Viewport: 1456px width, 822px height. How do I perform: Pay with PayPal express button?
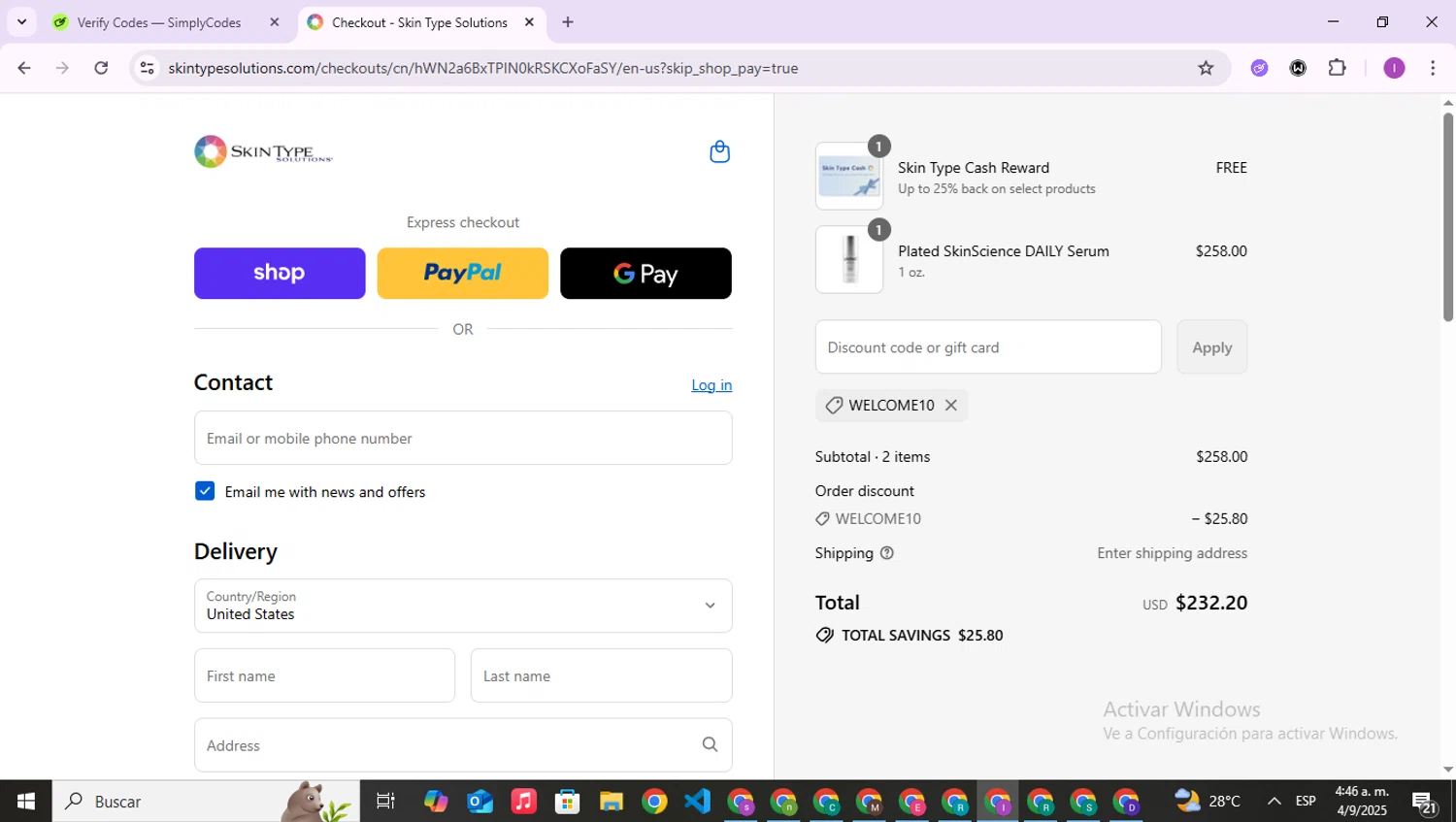pos(462,273)
